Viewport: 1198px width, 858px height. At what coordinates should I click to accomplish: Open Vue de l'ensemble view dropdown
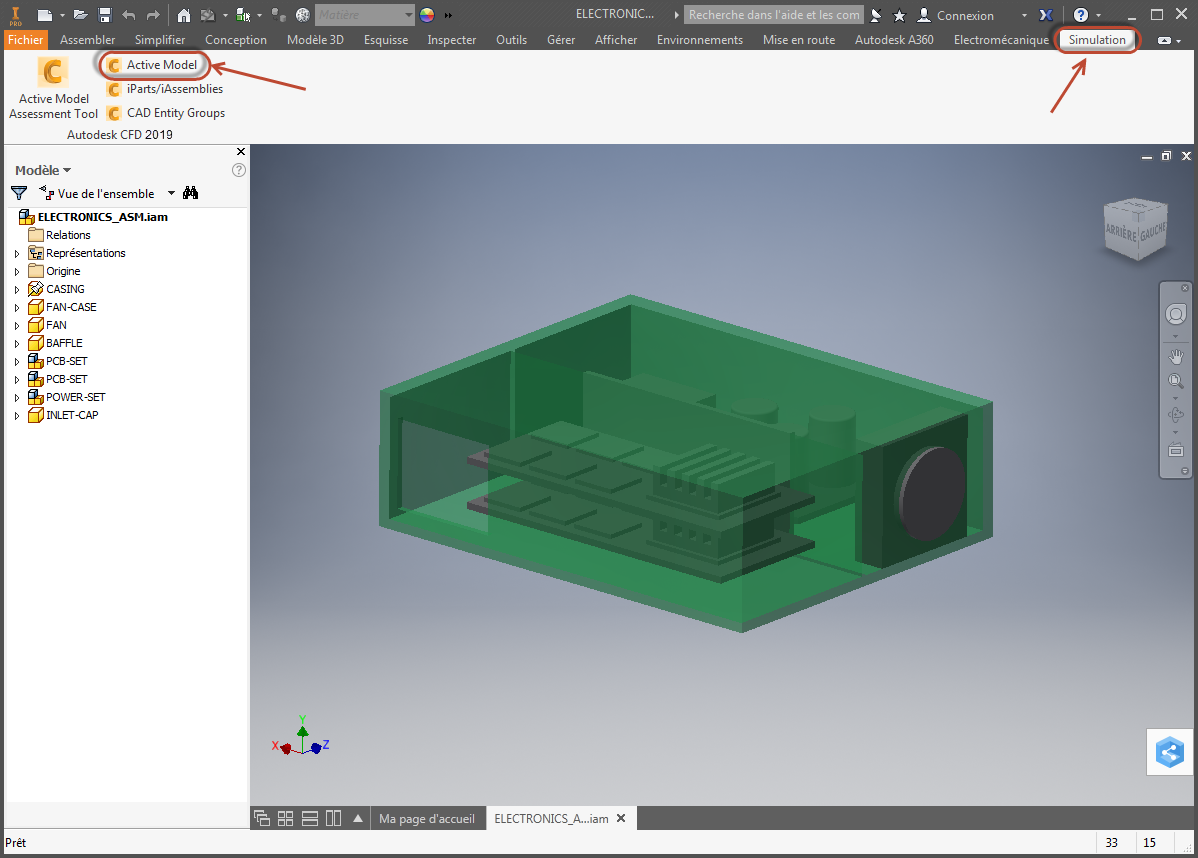pos(171,193)
